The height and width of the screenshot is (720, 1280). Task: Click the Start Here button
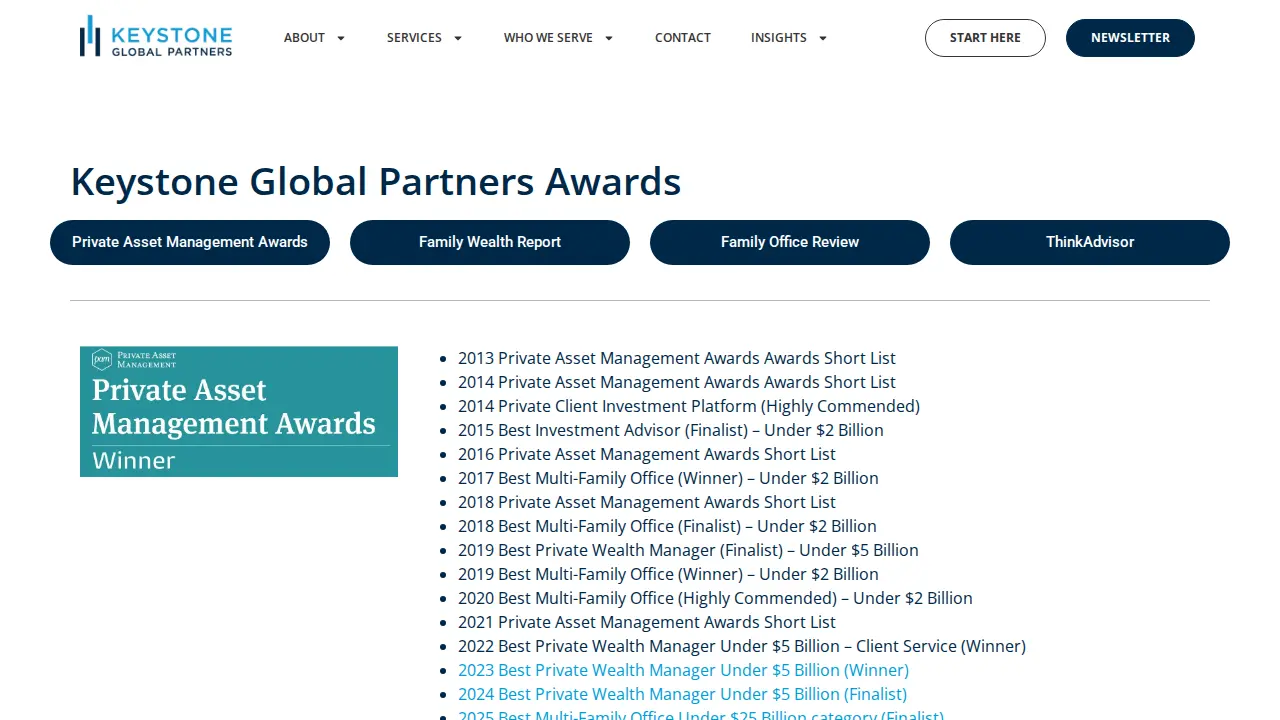coord(985,38)
